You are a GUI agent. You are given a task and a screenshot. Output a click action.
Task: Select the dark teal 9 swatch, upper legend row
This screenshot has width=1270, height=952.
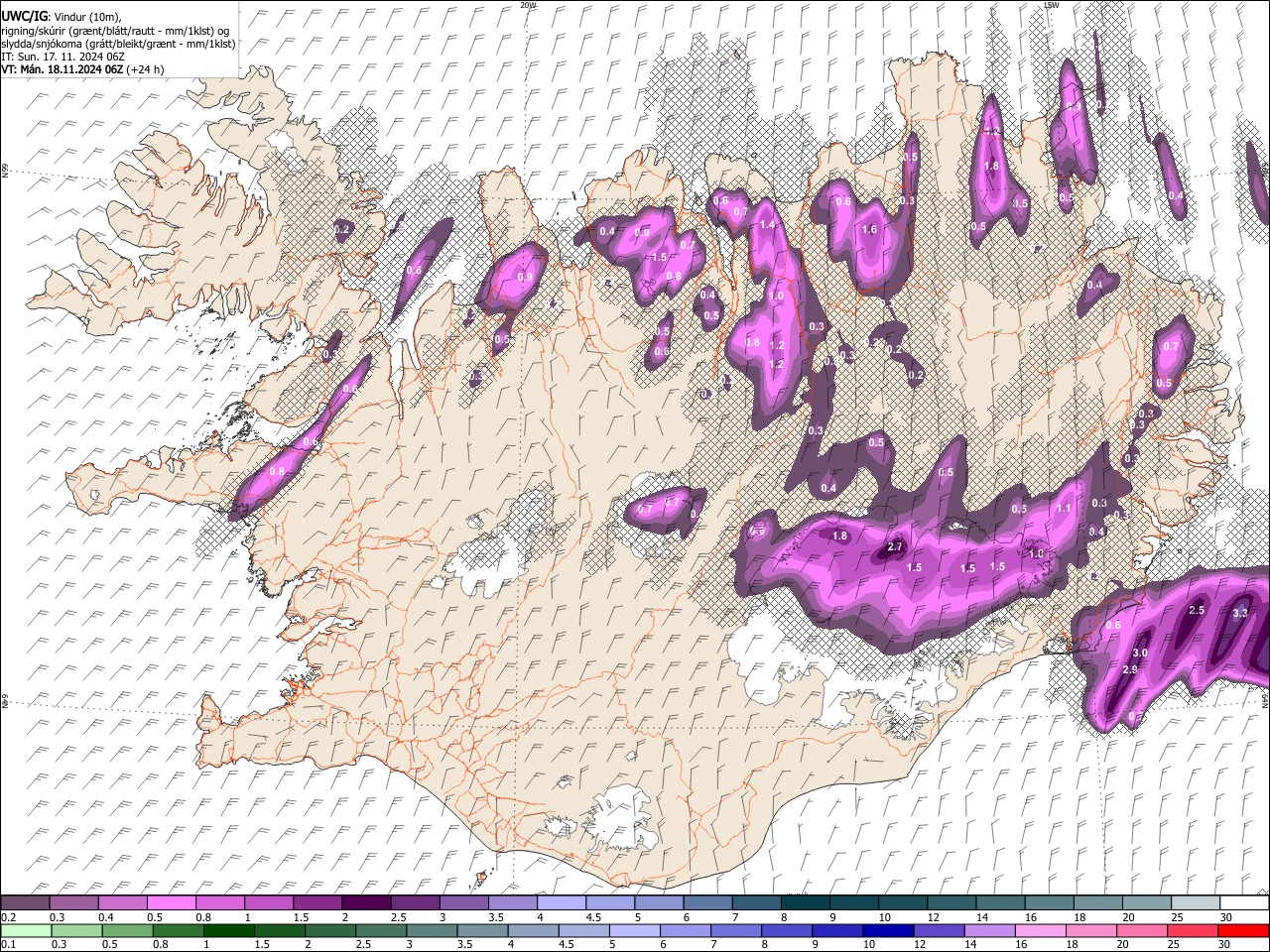[x=854, y=903]
